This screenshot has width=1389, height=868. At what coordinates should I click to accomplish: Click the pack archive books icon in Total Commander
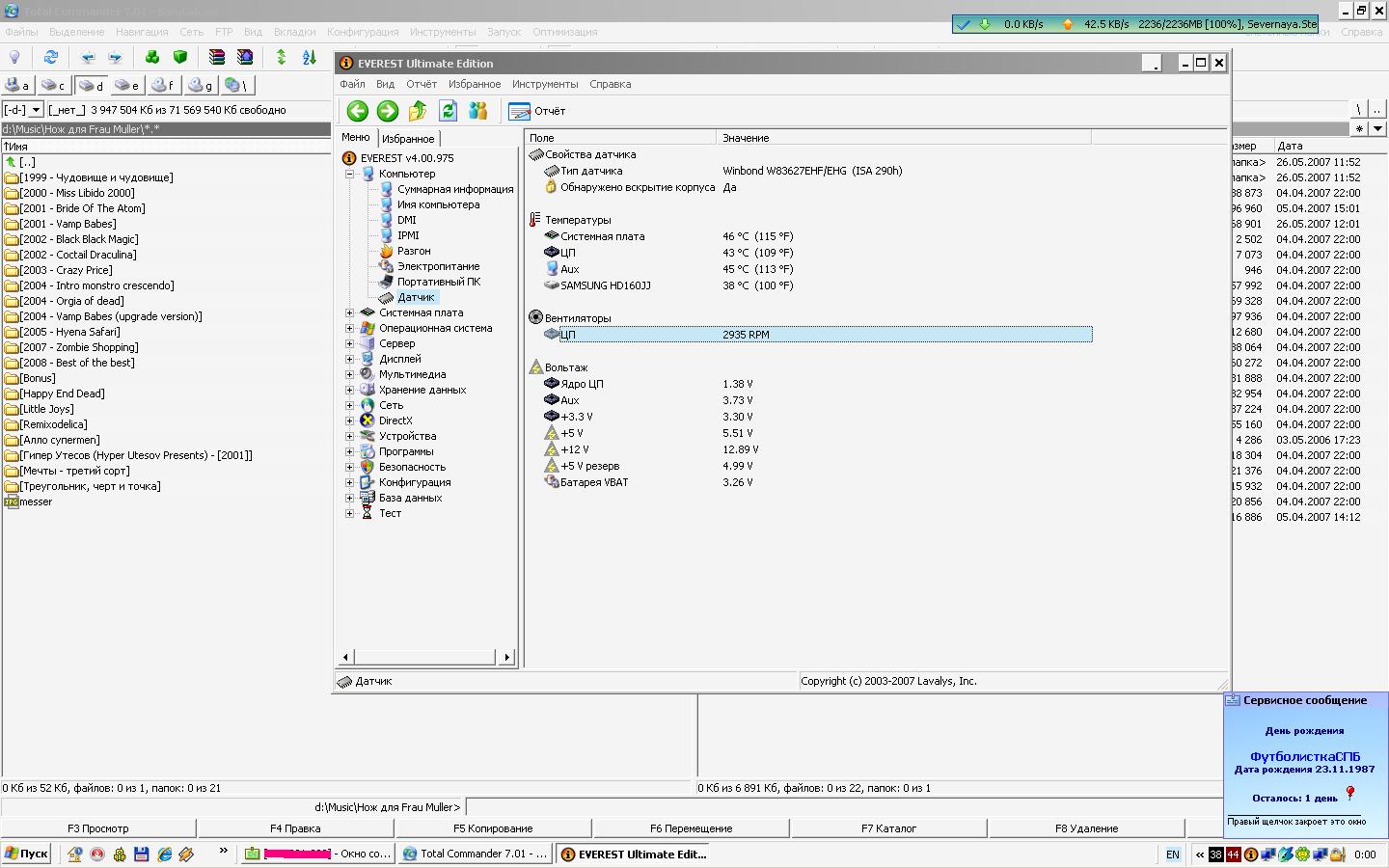coord(217,57)
